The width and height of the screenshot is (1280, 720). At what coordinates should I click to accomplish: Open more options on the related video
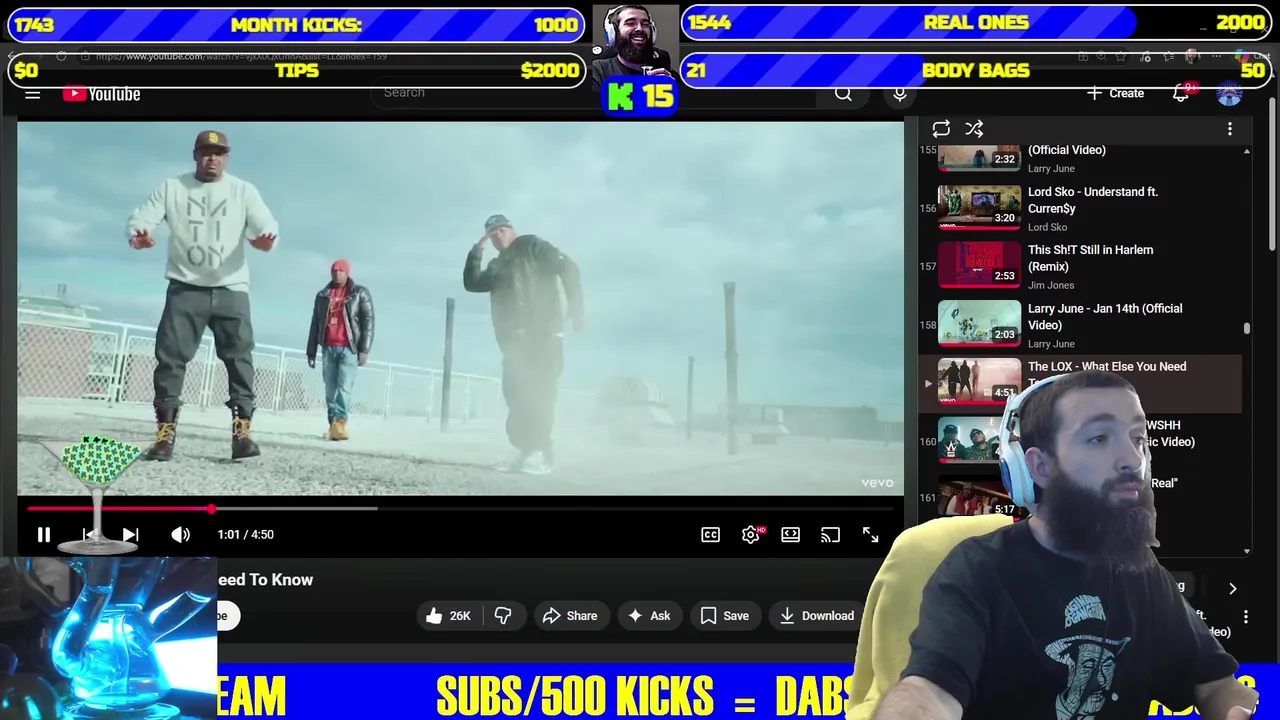pos(1246,618)
